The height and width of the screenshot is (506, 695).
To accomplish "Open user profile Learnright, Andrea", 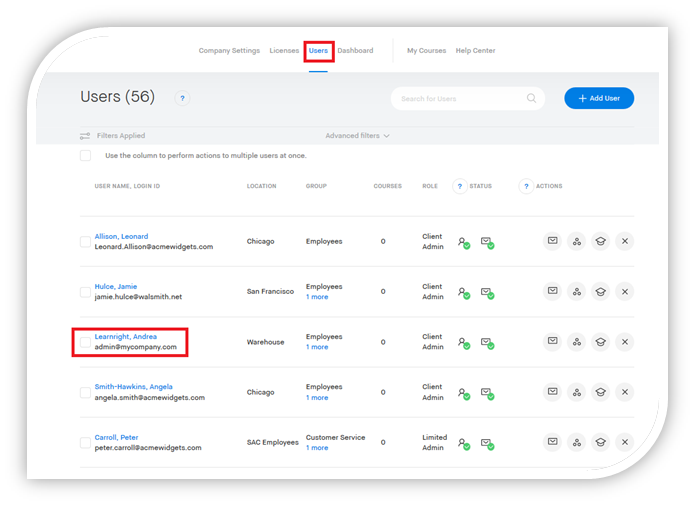I will 125,336.
